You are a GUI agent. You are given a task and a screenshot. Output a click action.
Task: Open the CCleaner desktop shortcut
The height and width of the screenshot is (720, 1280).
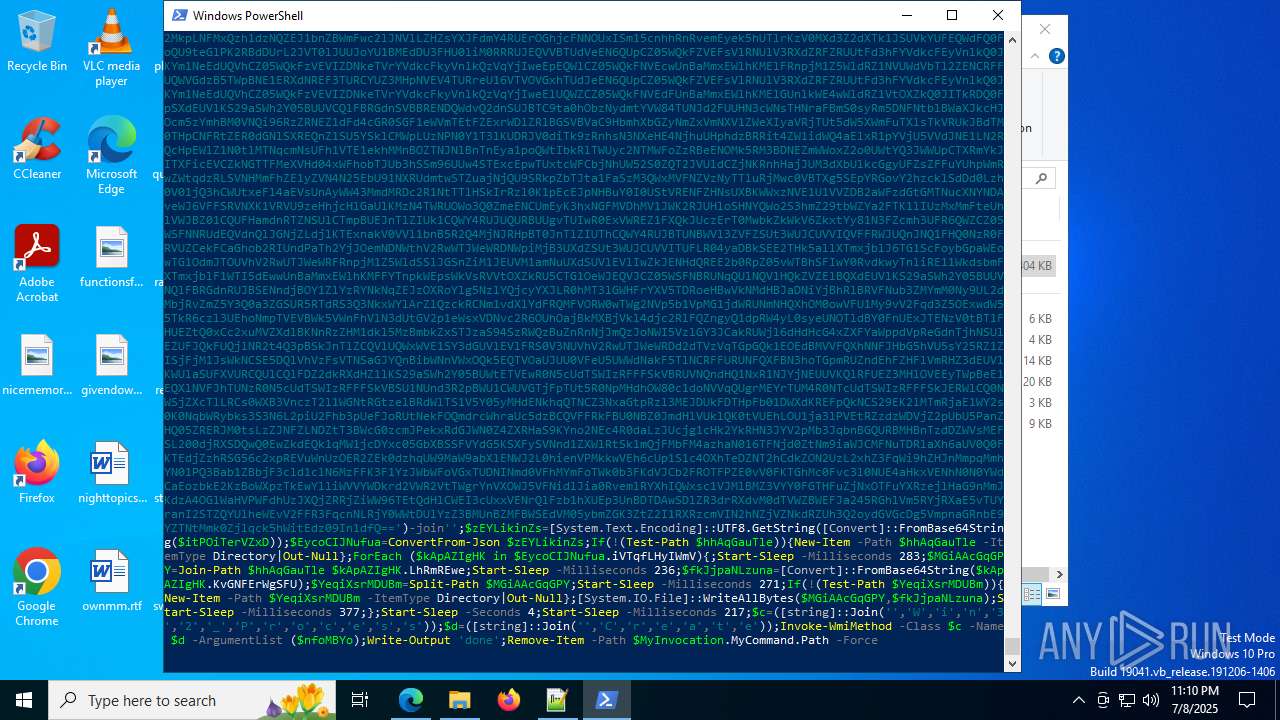click(x=37, y=149)
